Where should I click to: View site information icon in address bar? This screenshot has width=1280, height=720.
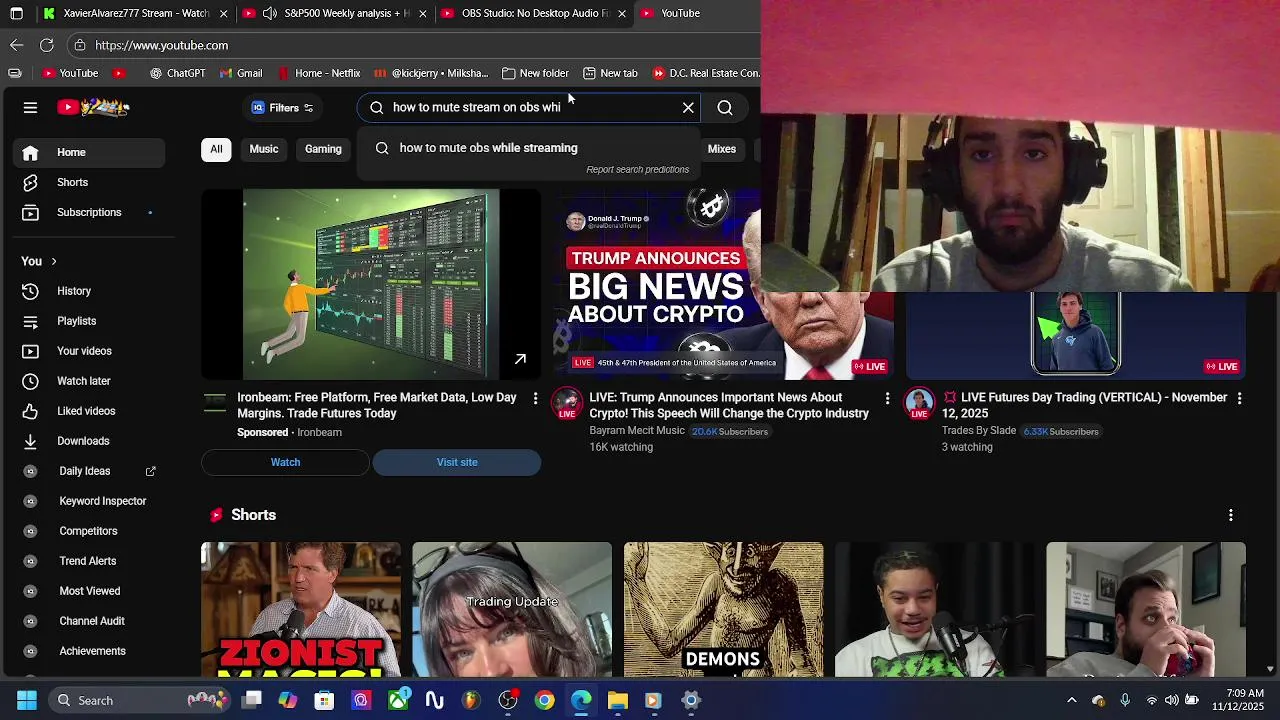[80, 45]
